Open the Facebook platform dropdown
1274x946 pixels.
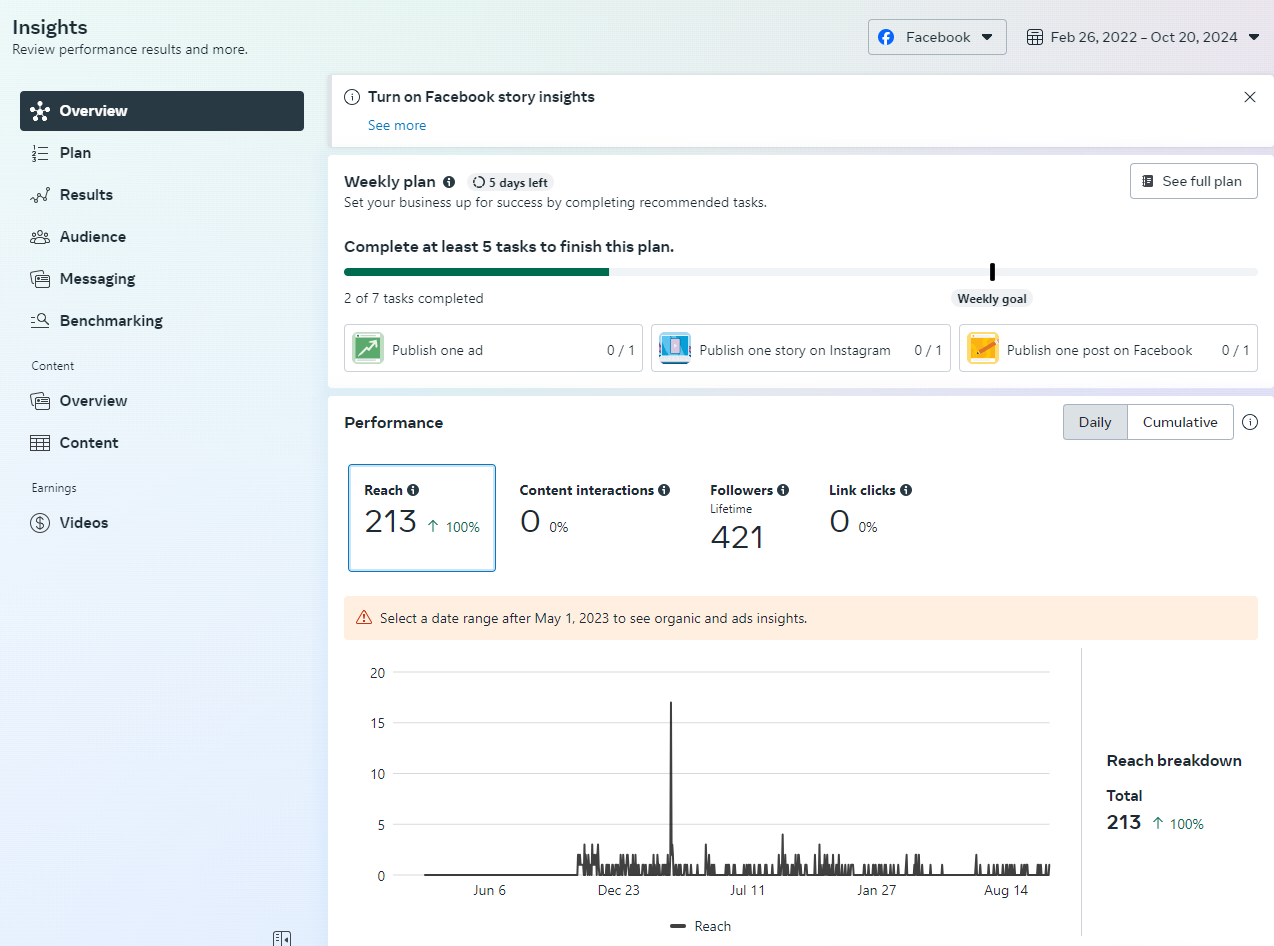tap(937, 37)
